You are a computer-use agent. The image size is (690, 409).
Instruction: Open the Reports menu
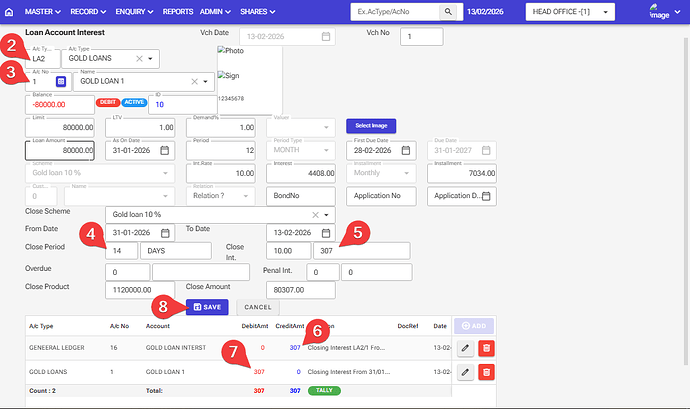click(178, 11)
